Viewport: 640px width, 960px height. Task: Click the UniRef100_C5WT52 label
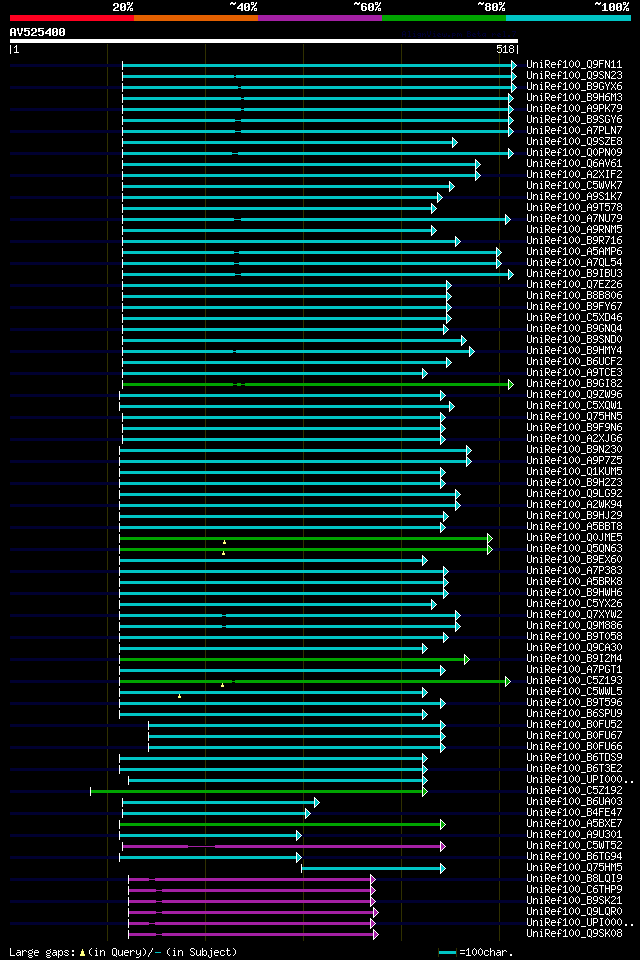(574, 847)
